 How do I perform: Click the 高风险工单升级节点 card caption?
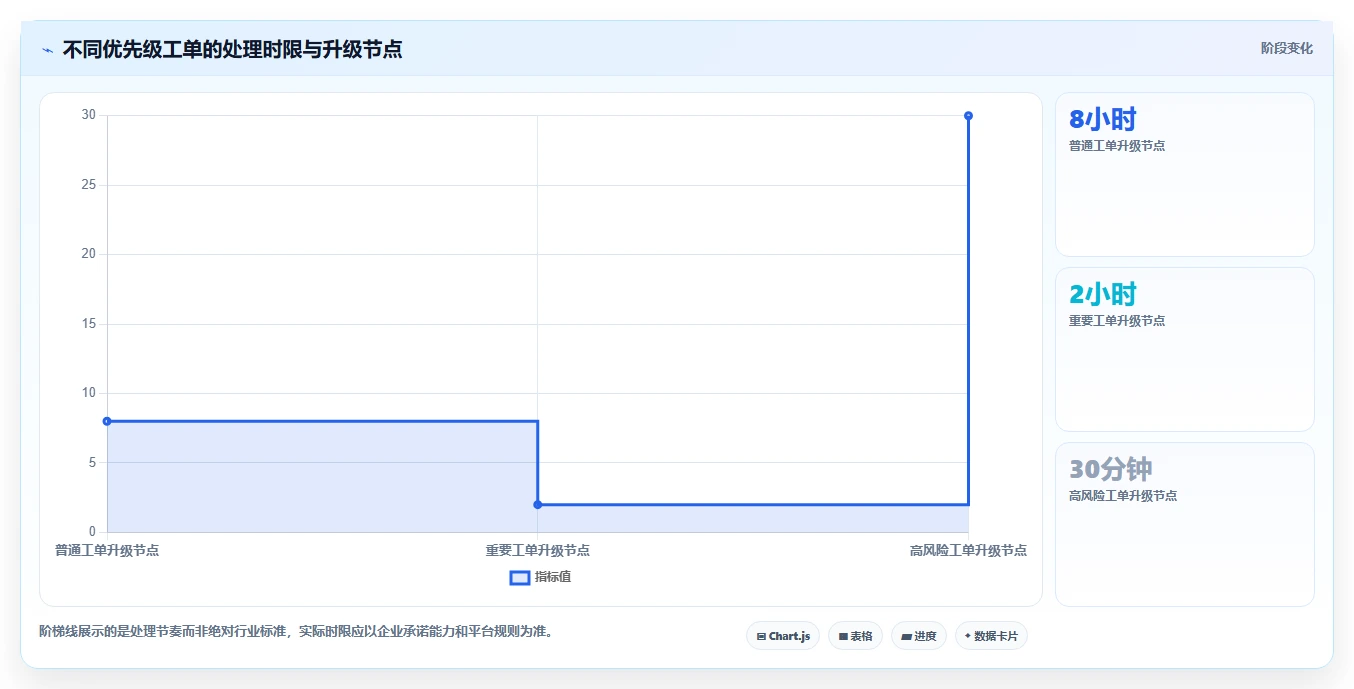point(1123,496)
